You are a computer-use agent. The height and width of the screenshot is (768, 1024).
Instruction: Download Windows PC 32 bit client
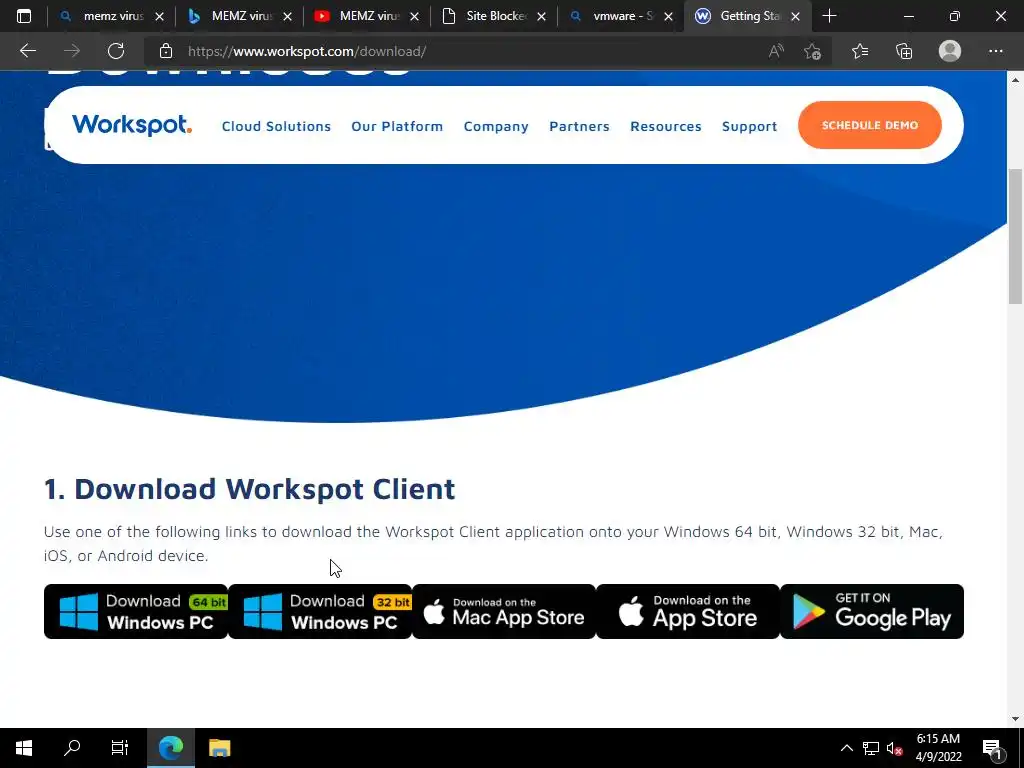[x=320, y=611]
